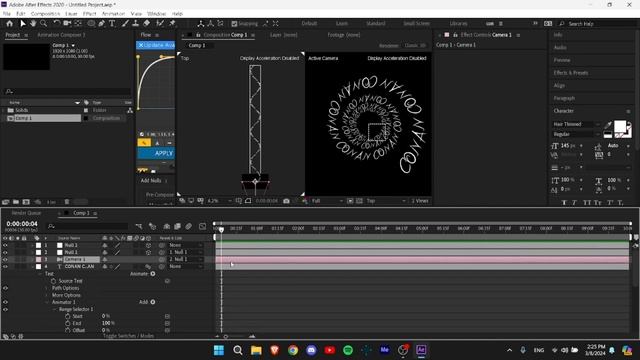Image resolution: width=640 pixels, height=360 pixels.
Task: Hide layer 2 Null 1 using the eye icon
Action: coord(5,252)
